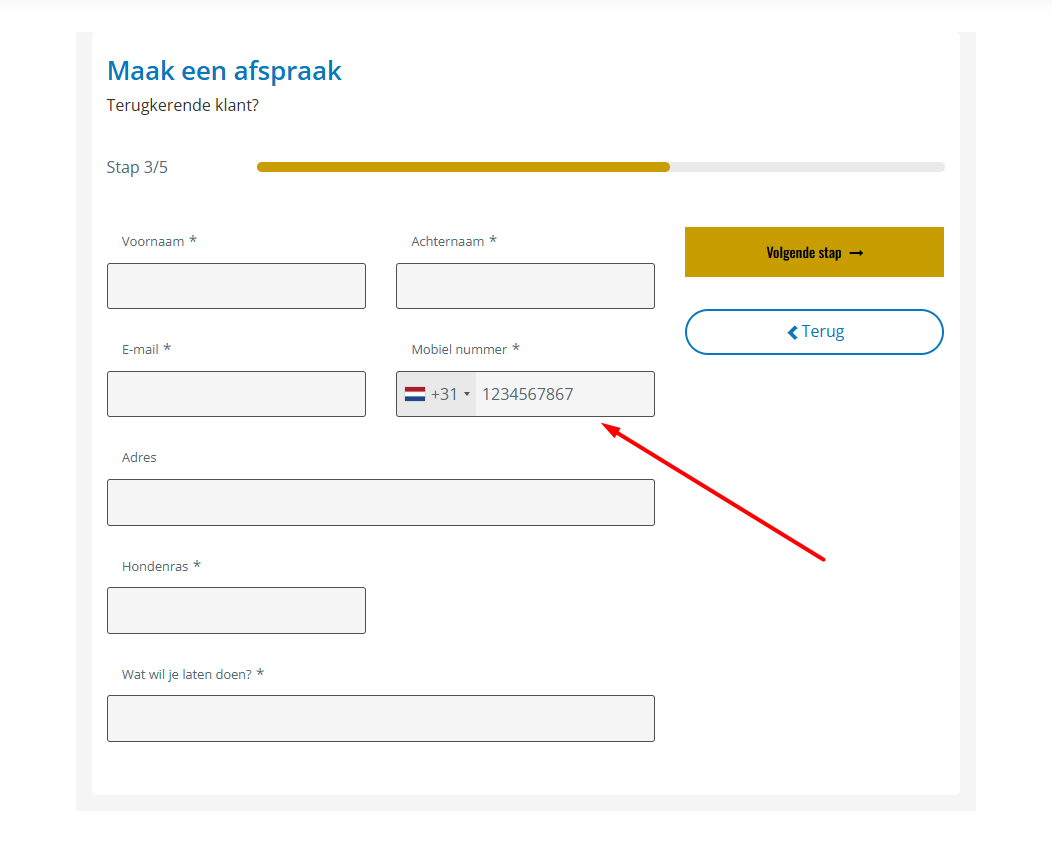Focus the Voornaam input field
The image size is (1052, 845).
[x=236, y=286]
